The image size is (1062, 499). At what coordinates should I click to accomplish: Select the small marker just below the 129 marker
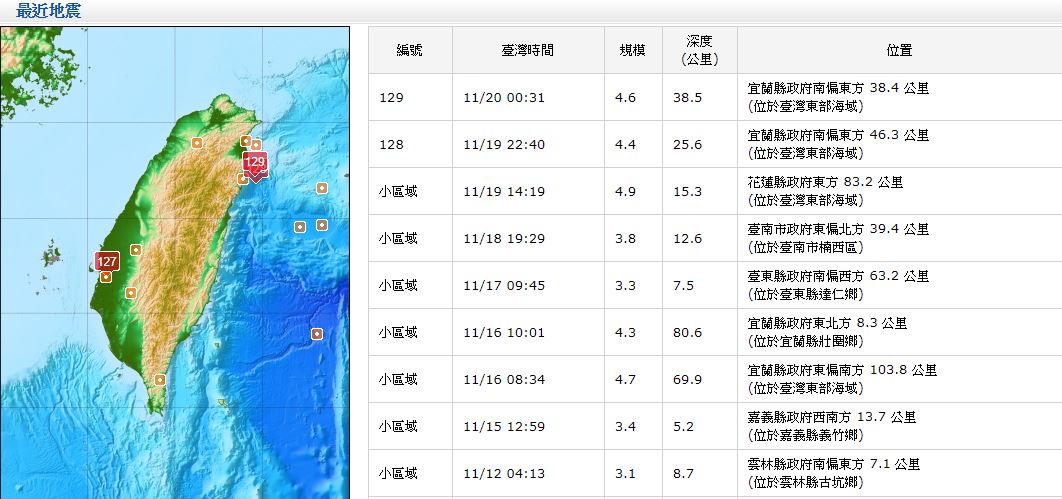coord(242,179)
